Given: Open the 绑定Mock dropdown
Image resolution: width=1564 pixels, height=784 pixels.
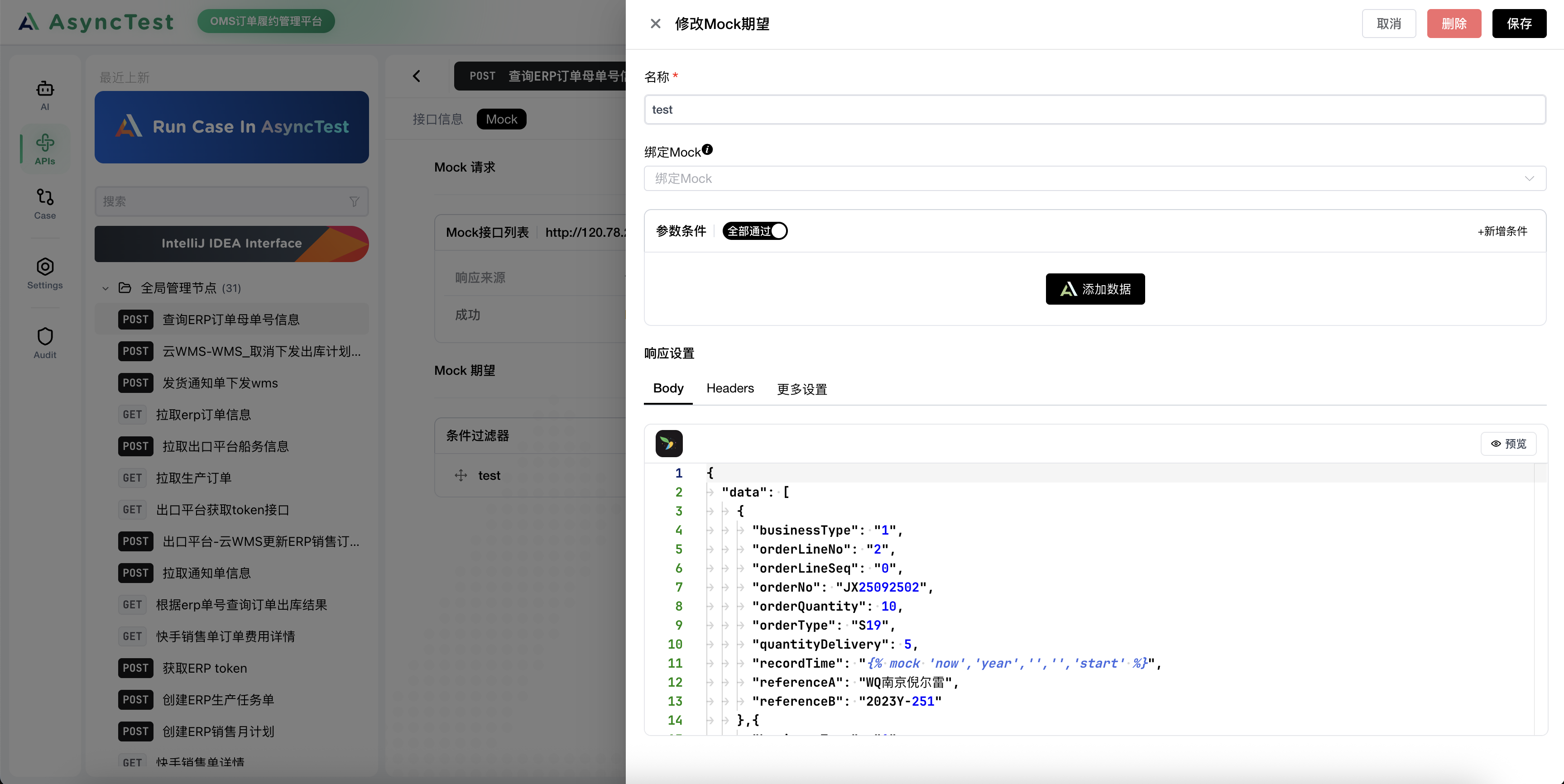Looking at the screenshot, I should point(1094,178).
